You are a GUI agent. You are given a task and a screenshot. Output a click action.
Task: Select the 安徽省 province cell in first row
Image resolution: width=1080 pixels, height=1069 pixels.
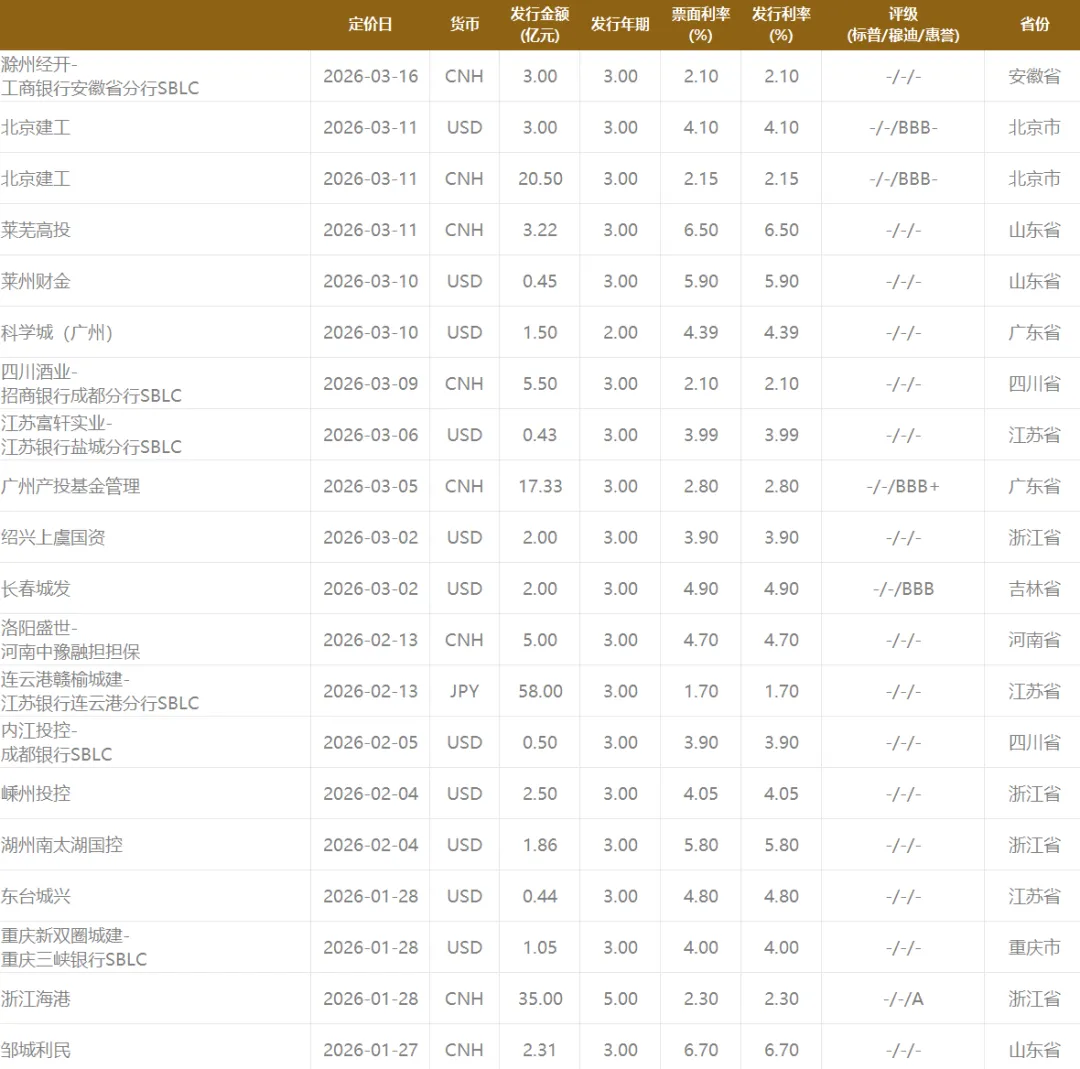click(1035, 76)
